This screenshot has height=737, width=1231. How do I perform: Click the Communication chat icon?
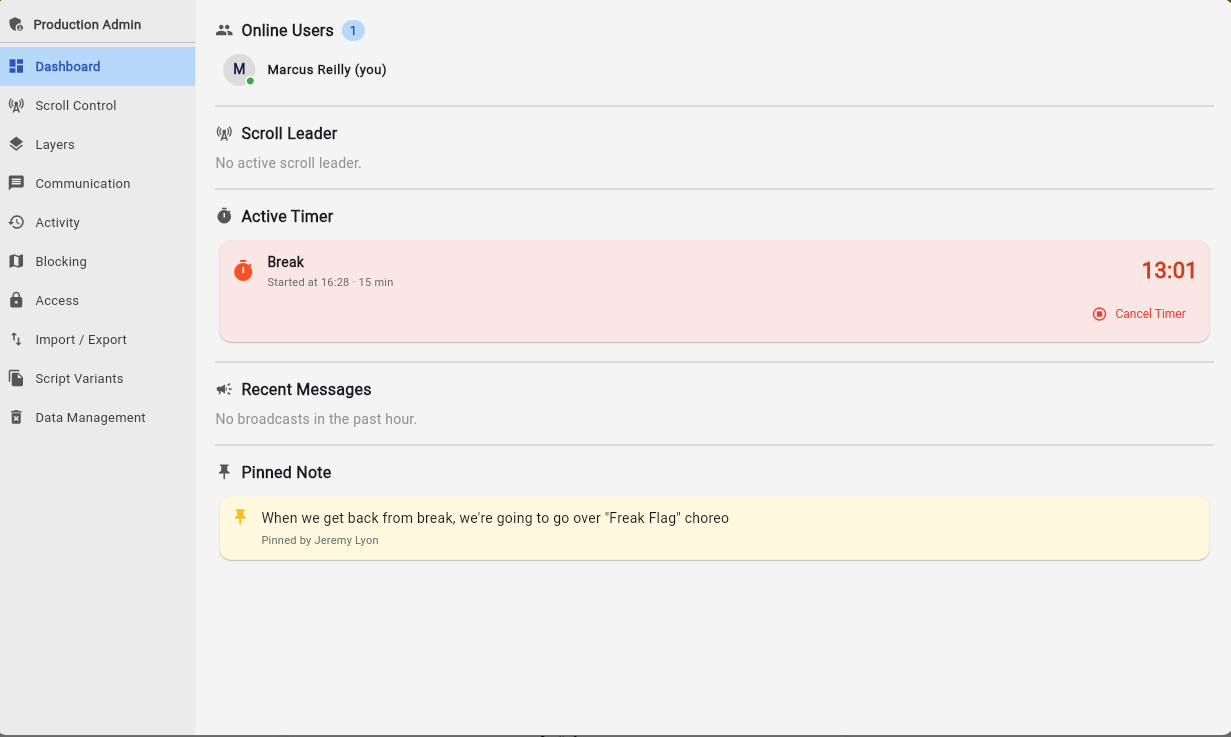click(x=15, y=183)
